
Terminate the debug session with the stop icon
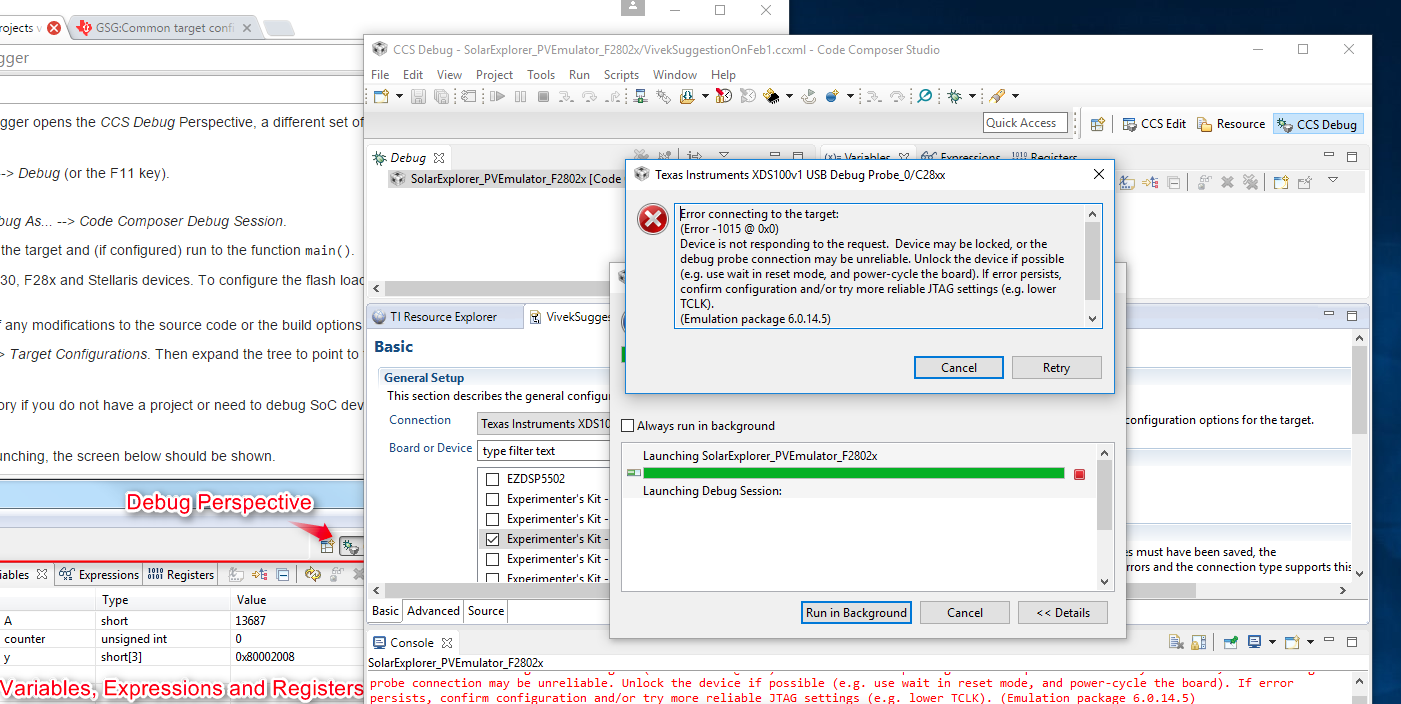tap(542, 96)
